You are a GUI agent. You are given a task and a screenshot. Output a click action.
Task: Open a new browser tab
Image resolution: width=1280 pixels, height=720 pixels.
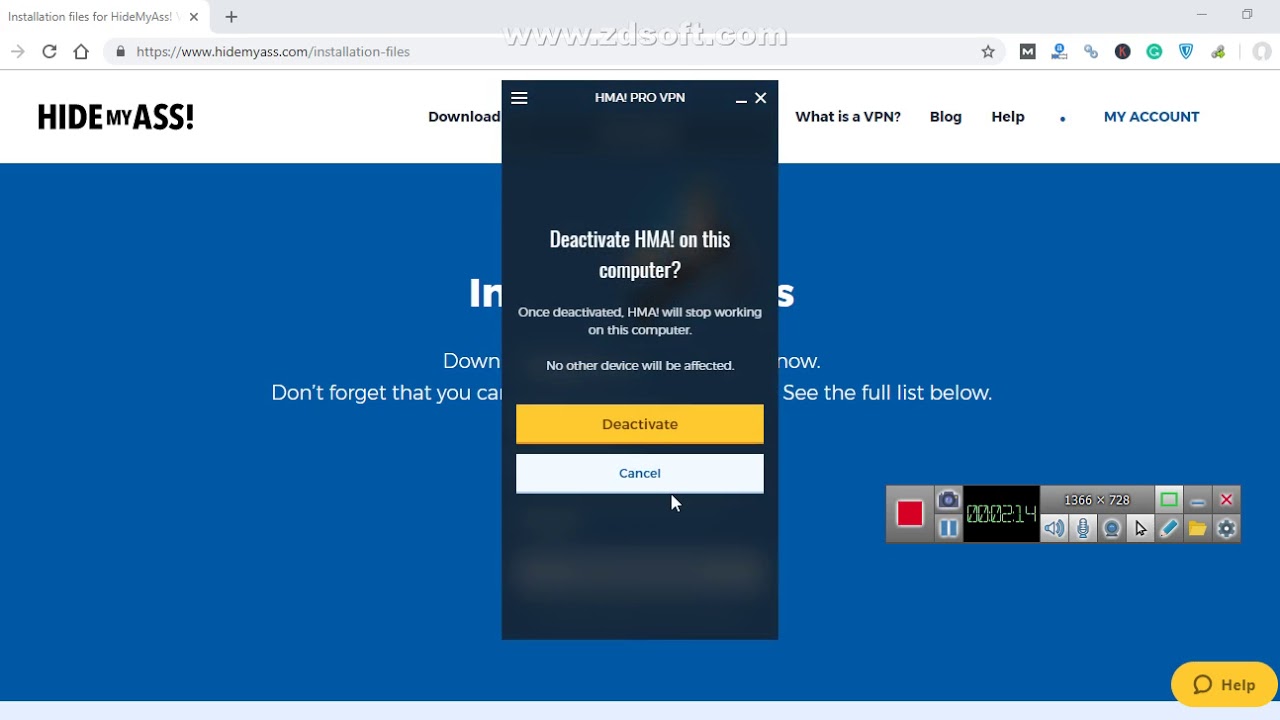tap(231, 17)
